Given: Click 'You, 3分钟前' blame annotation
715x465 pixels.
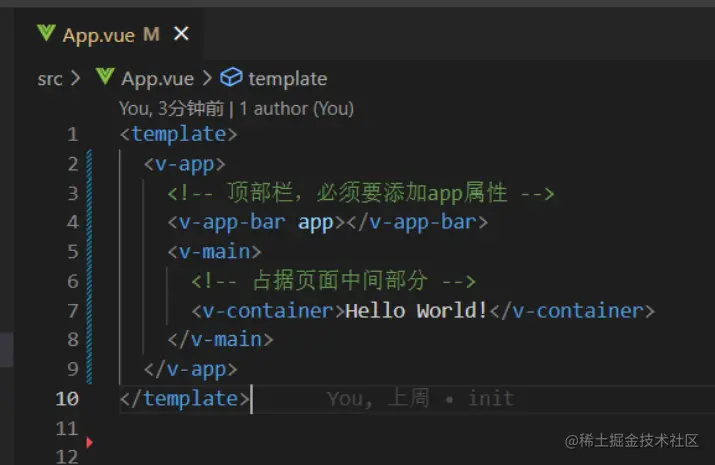Looking at the screenshot, I should [x=171, y=108].
